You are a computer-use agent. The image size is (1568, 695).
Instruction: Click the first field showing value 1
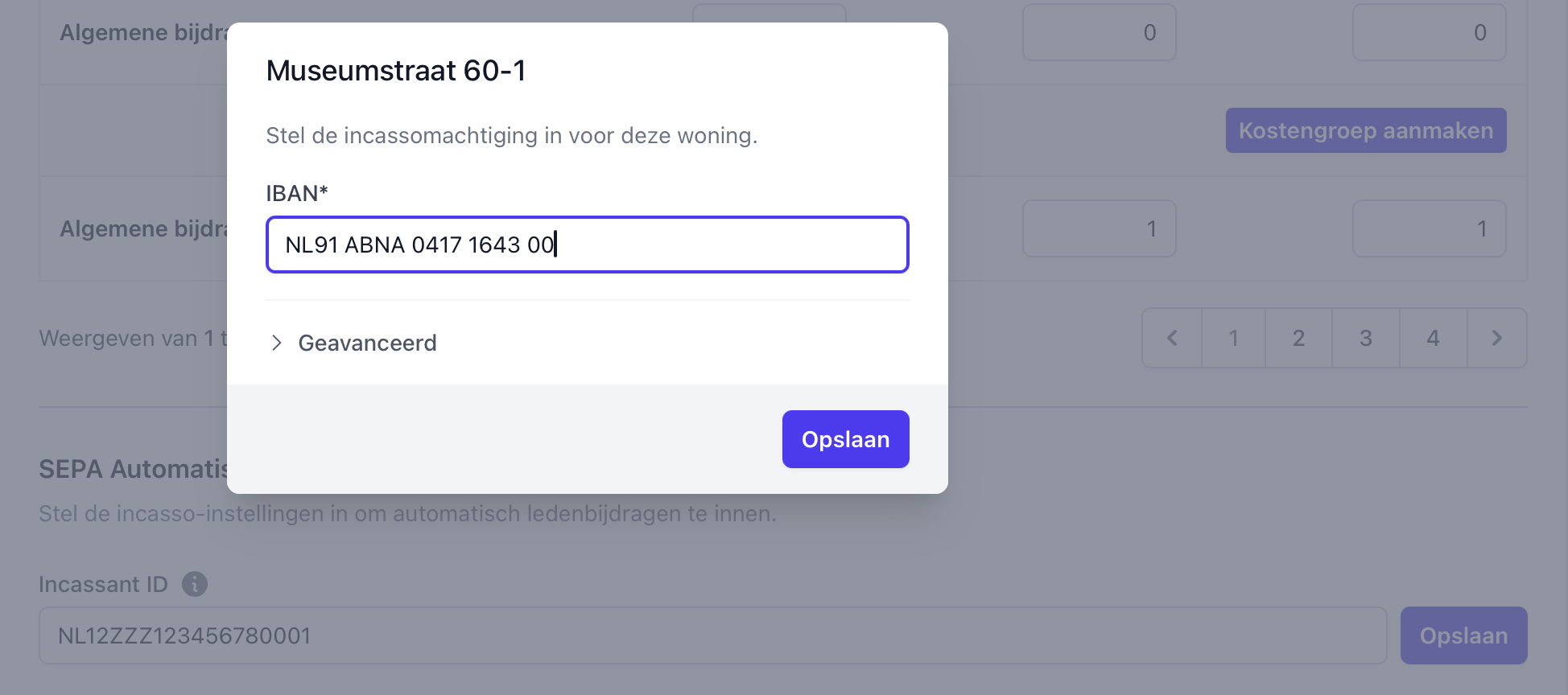click(1099, 228)
